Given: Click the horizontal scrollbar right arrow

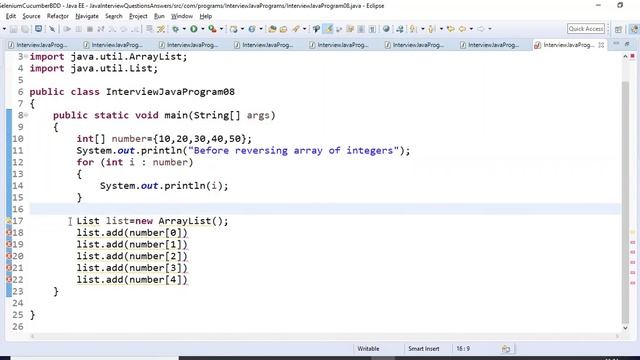Looking at the screenshot, I should [617, 336].
